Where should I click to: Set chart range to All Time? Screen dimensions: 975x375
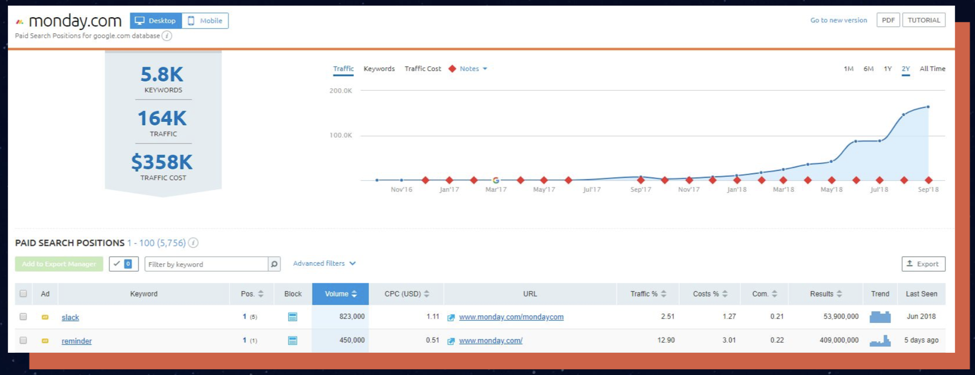click(x=933, y=69)
